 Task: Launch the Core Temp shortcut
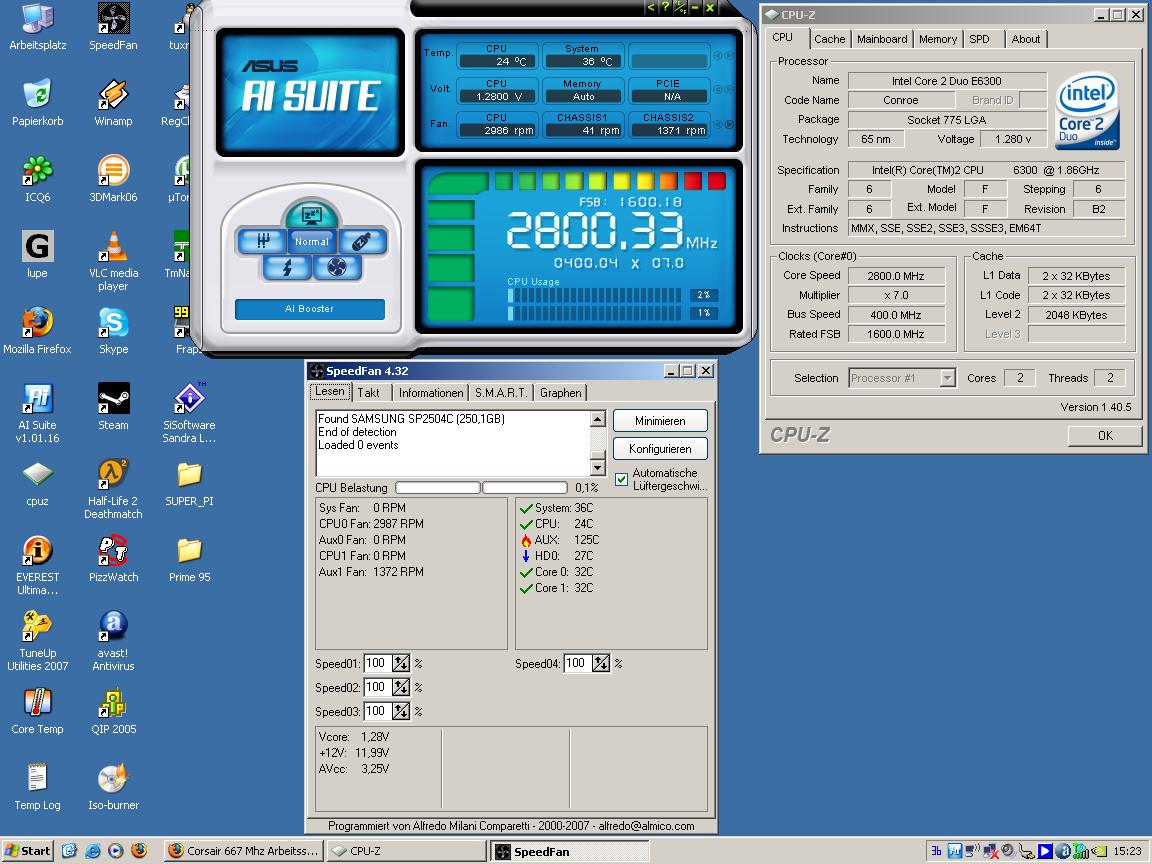pos(37,711)
